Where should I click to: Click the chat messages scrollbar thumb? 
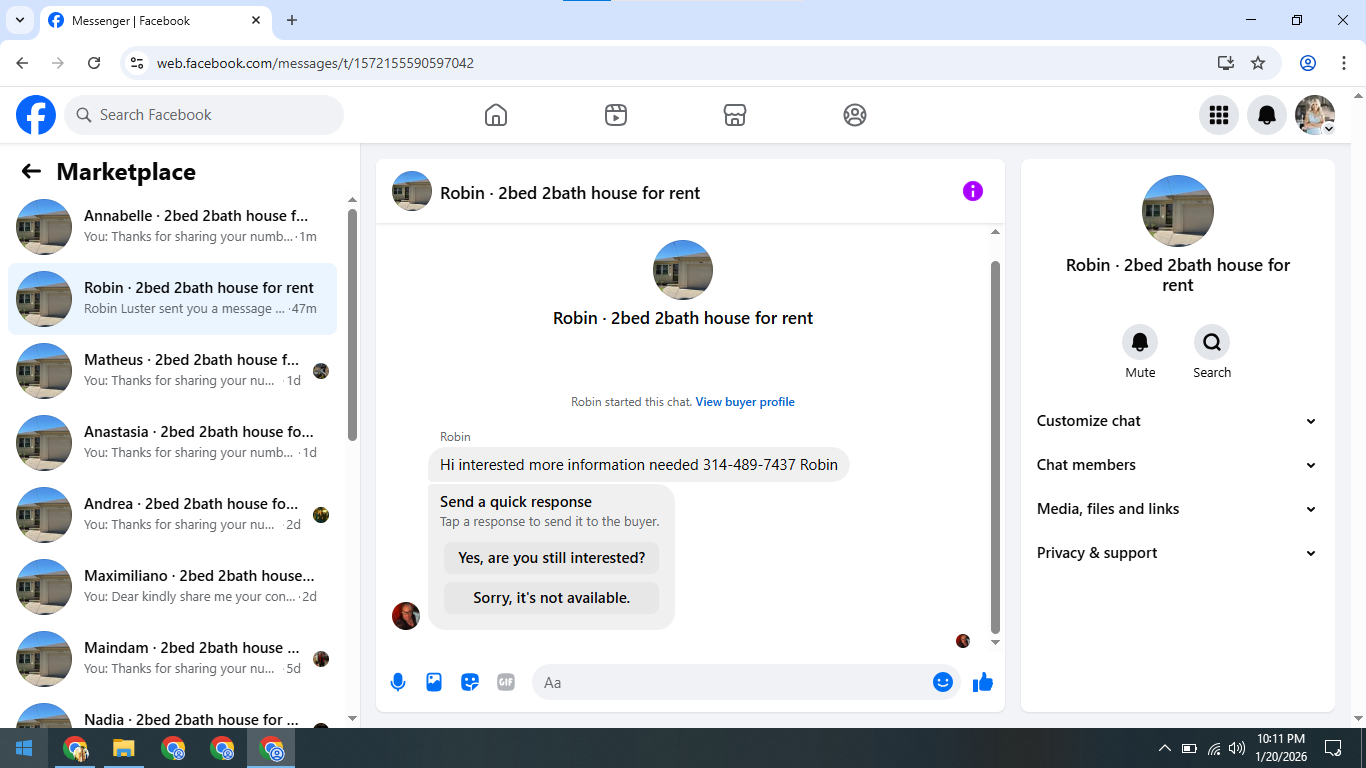point(995,447)
